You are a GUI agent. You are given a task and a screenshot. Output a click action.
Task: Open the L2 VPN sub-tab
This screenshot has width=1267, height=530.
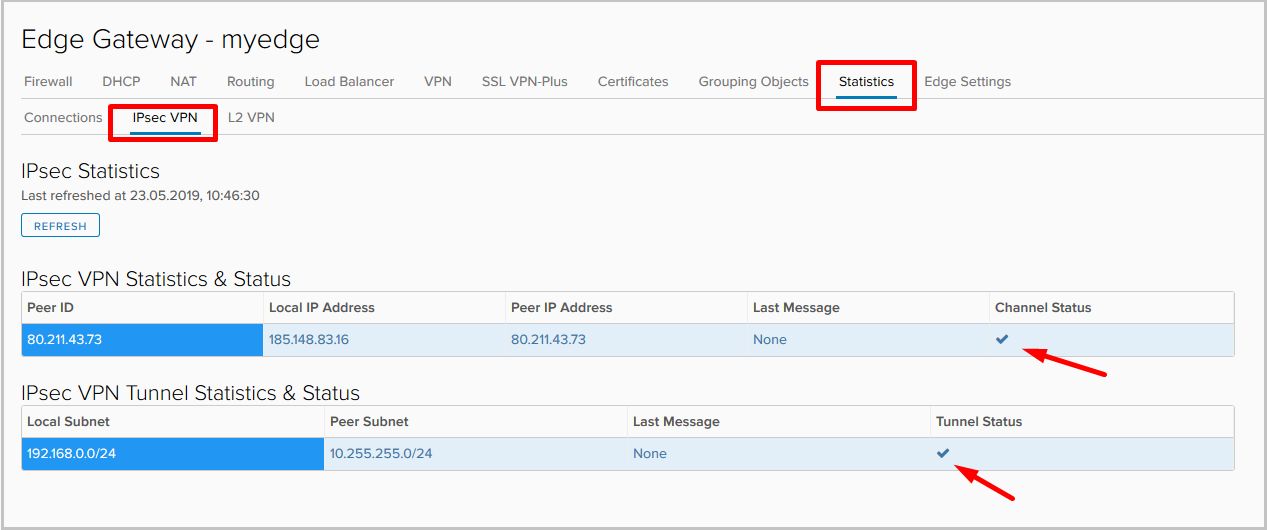(x=251, y=117)
